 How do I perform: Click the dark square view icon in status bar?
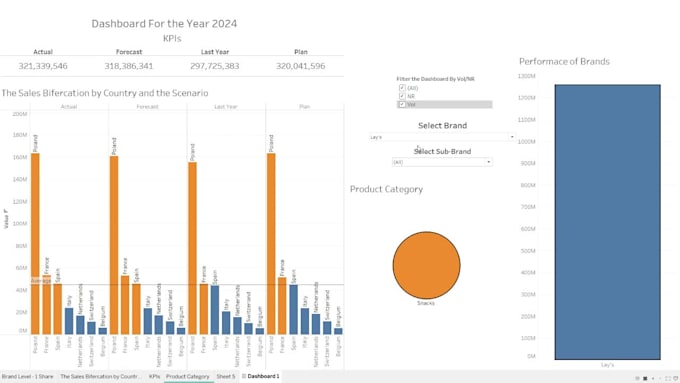pos(645,379)
